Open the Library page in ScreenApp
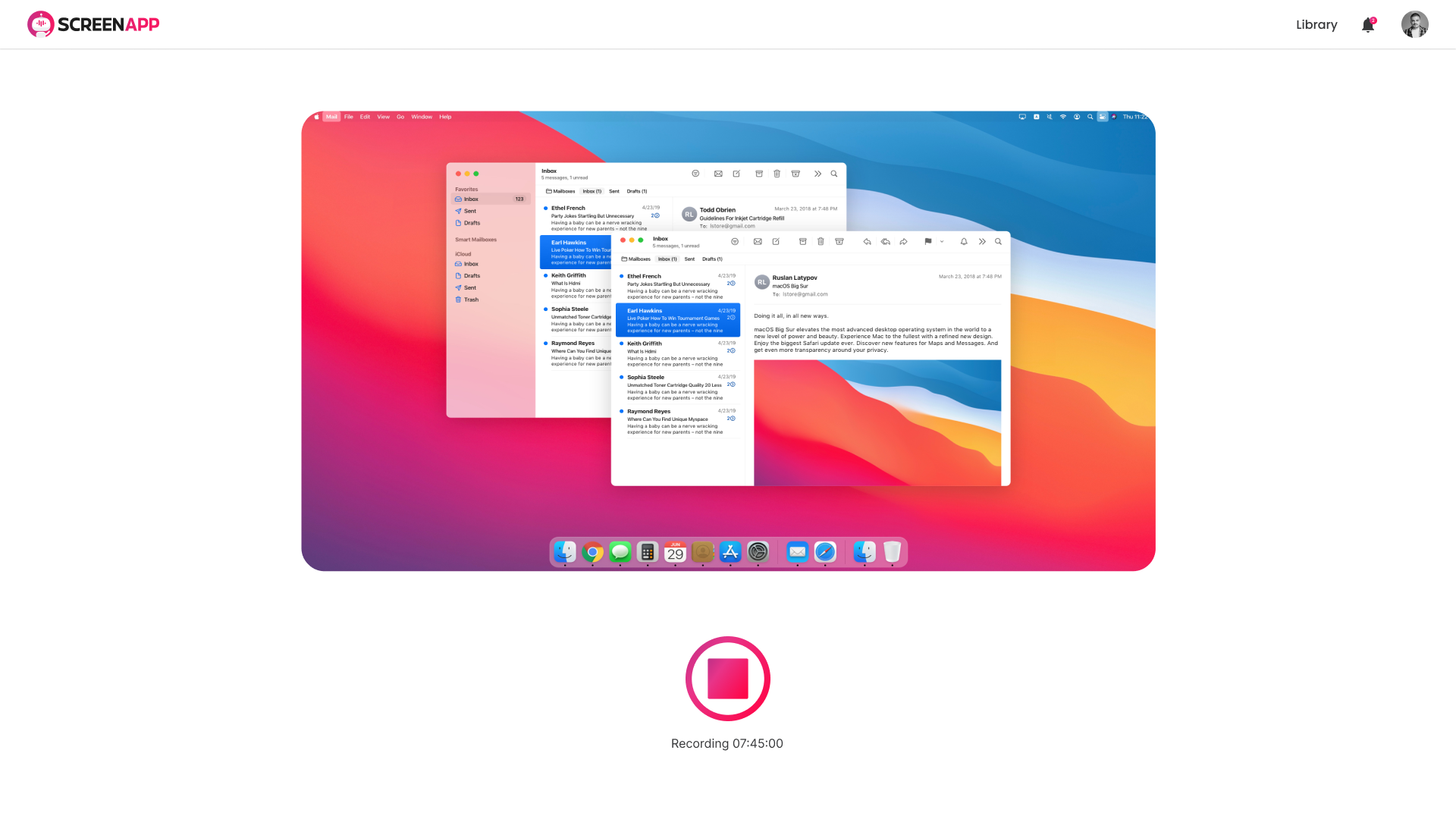Viewport: 1456px width, 819px height. [1316, 24]
